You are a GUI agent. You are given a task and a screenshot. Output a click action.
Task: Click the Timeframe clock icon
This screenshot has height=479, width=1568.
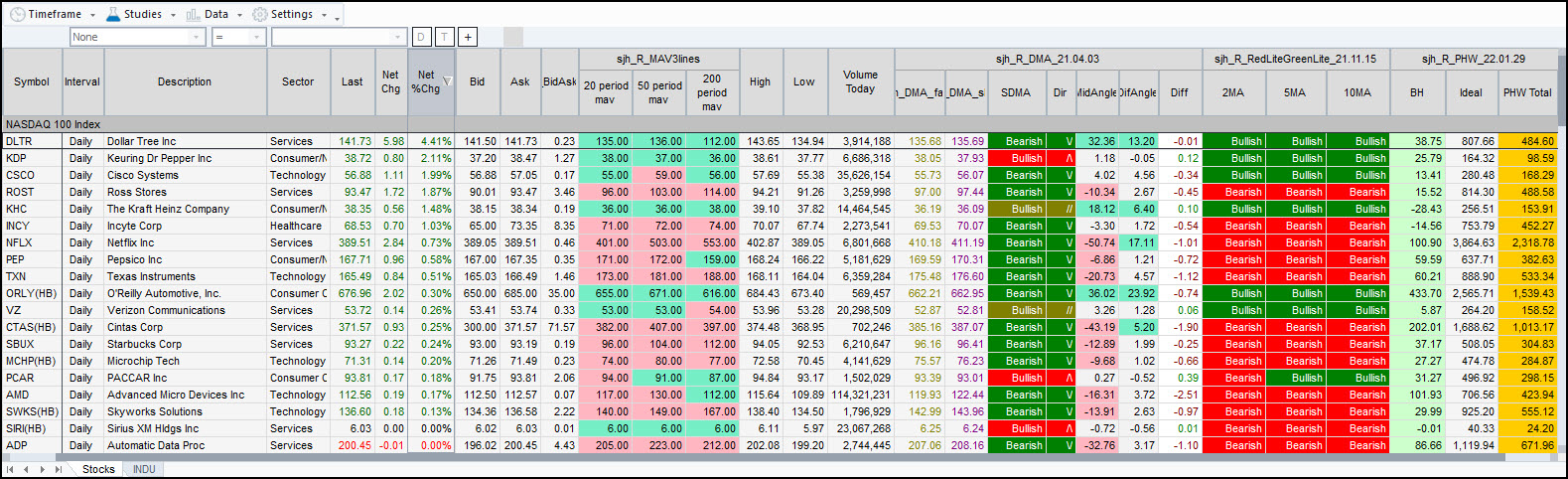[17, 14]
